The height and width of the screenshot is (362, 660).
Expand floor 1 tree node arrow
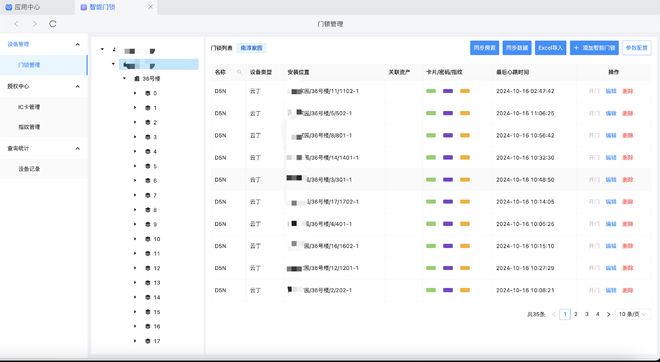[135, 108]
